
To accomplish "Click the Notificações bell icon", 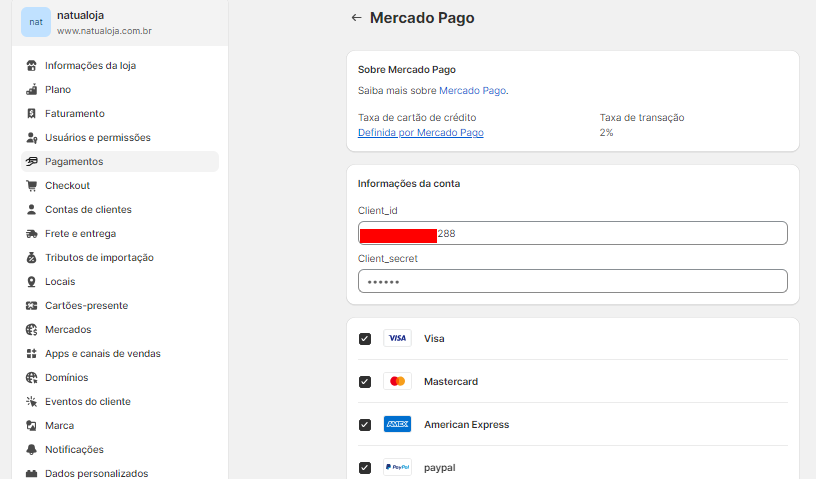I will click(x=32, y=450).
